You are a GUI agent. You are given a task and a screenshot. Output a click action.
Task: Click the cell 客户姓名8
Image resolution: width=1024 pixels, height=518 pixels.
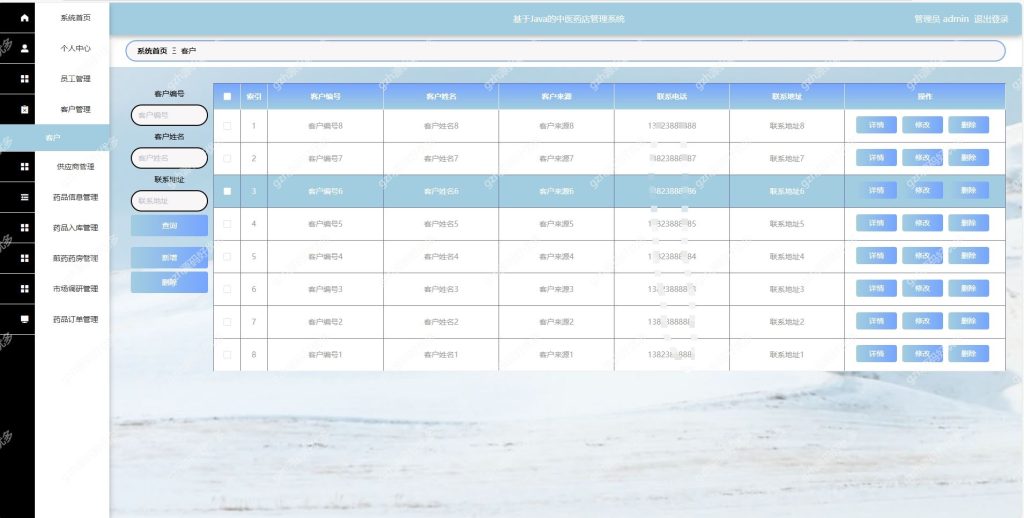tap(441, 126)
